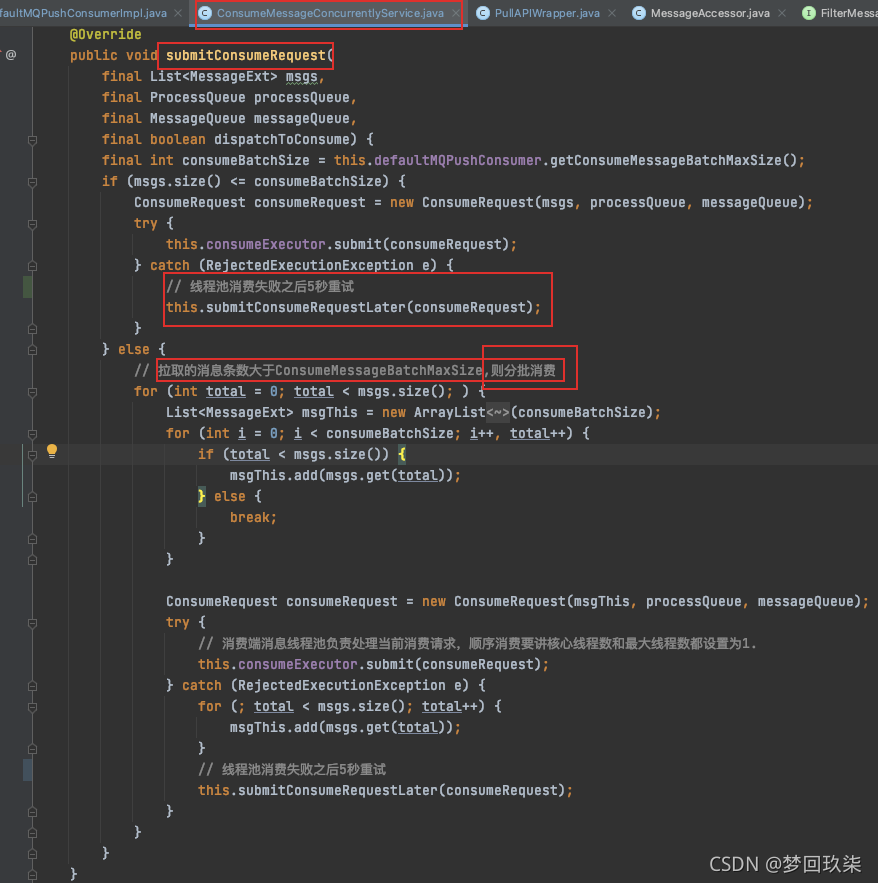Click the green change marker in gutter

pos(28,286)
